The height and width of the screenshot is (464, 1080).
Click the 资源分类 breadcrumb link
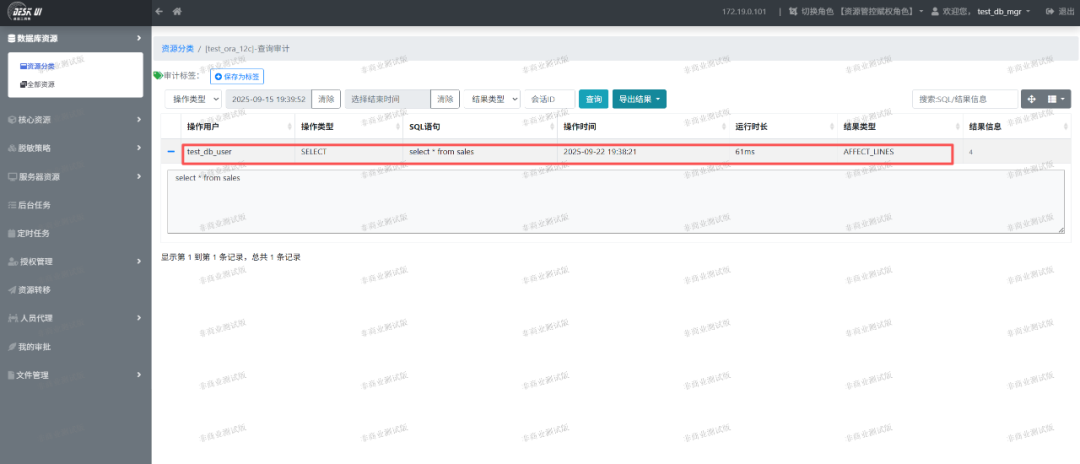click(x=178, y=49)
